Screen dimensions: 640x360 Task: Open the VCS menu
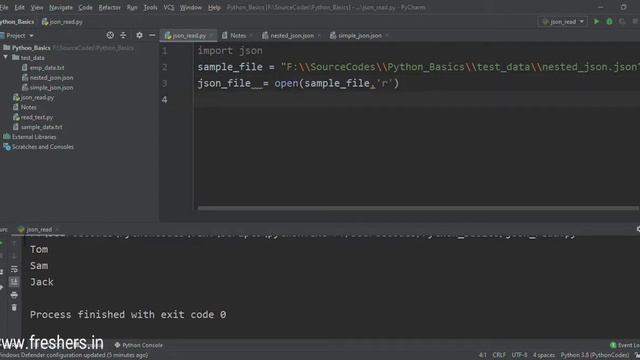[169, 7]
